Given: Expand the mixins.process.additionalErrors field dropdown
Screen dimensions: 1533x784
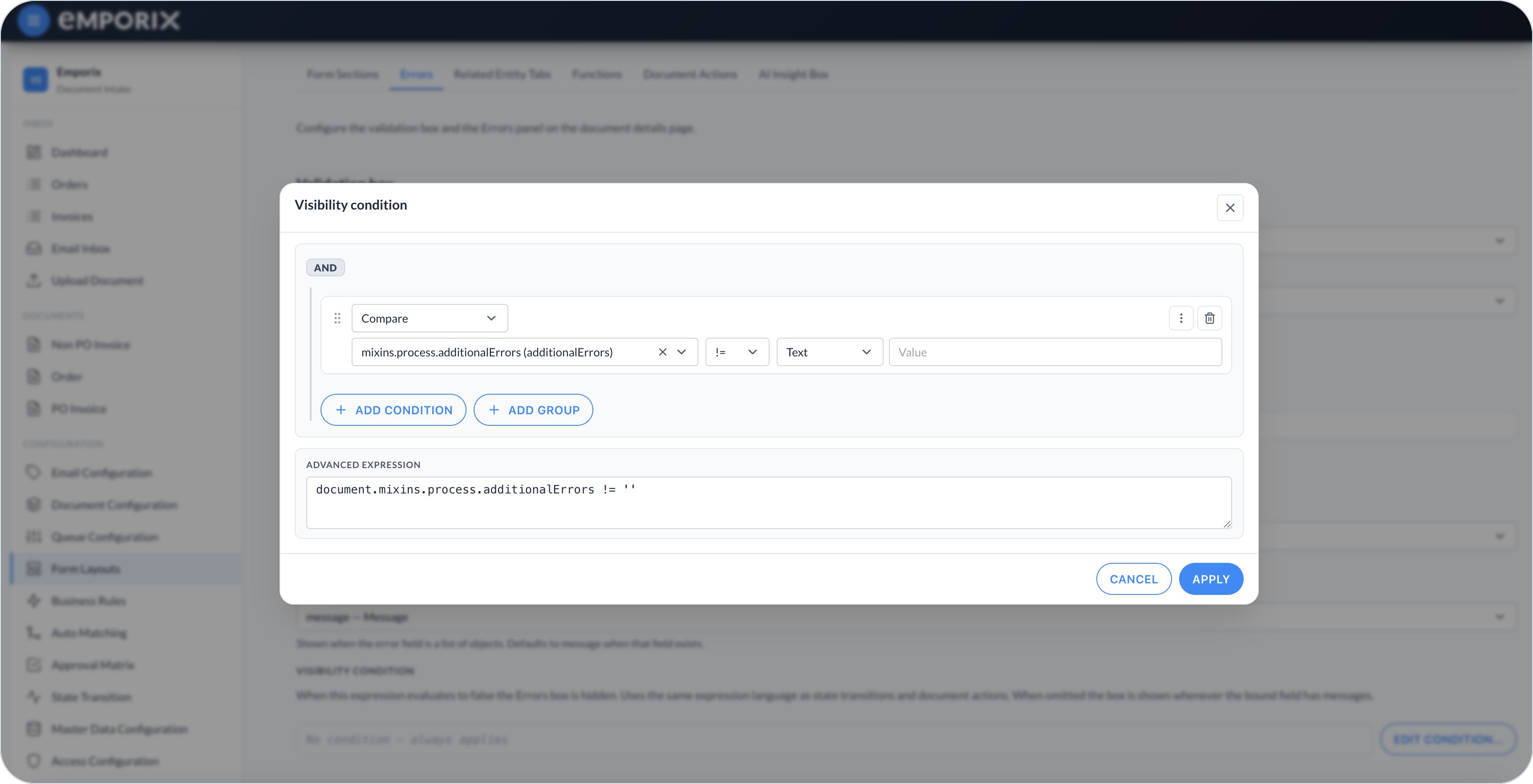Looking at the screenshot, I should click(x=682, y=352).
